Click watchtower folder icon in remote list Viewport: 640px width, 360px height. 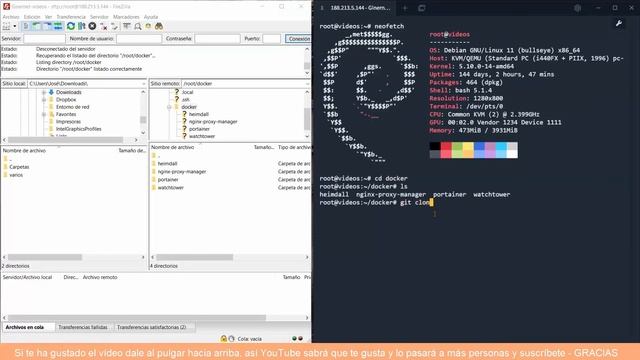(x=154, y=188)
